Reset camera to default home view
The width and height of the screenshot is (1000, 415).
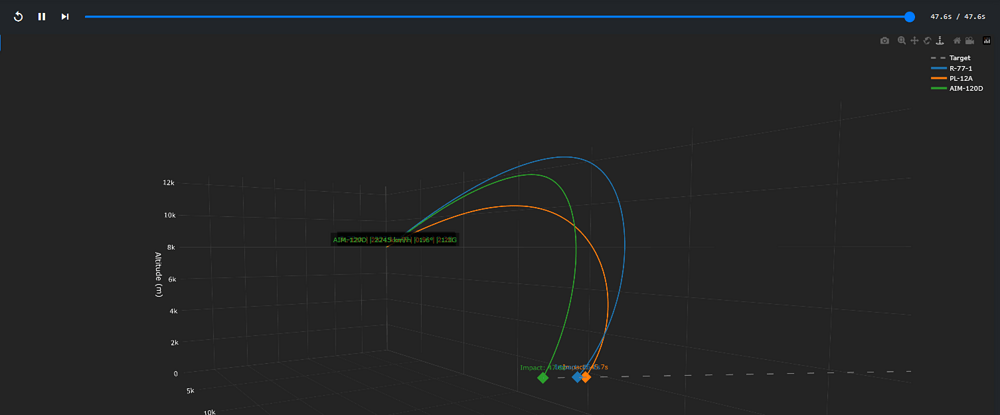pyautogui.click(x=957, y=40)
